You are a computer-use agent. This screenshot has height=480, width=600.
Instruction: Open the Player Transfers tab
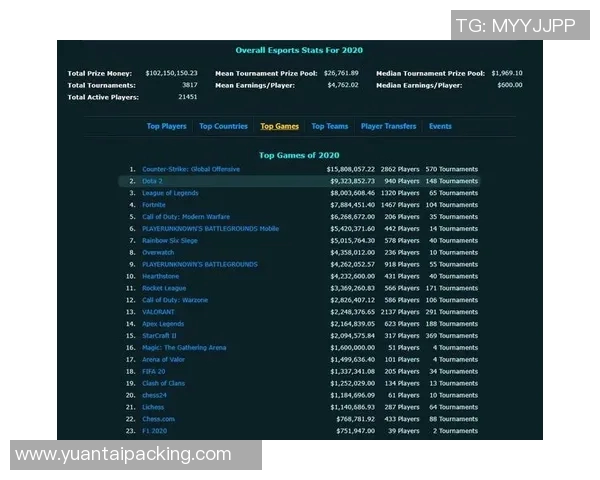[388, 127]
